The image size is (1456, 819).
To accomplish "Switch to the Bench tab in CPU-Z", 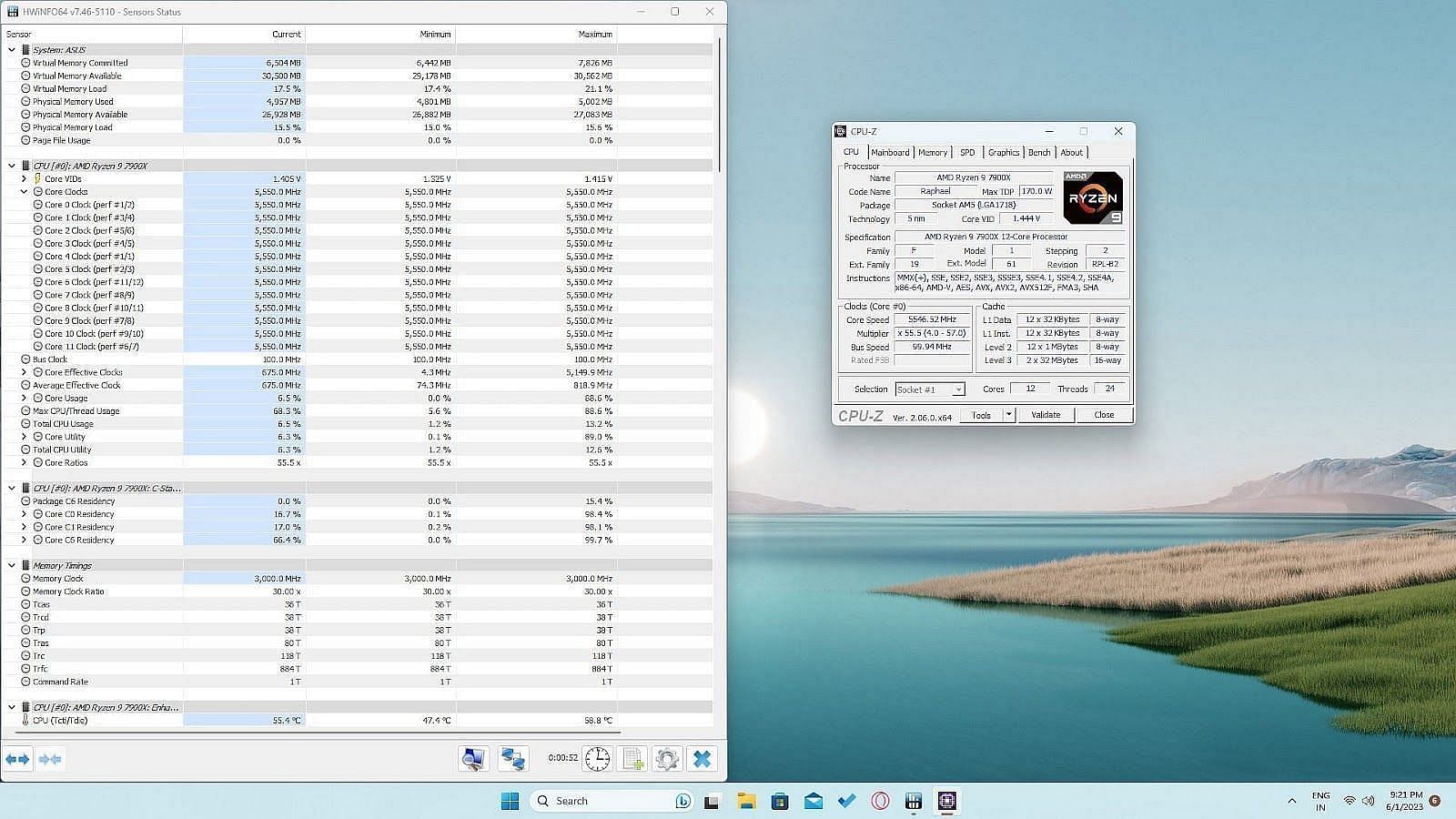I will (1039, 153).
